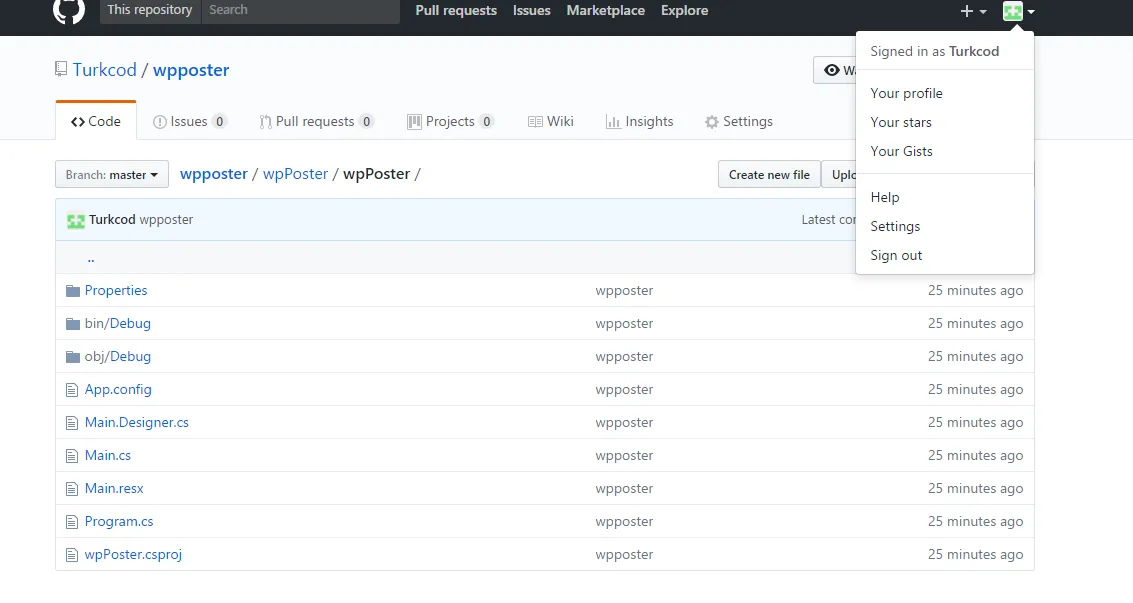This screenshot has height=603, width=1133.
Task: Click the Main.cs file icon
Action: coord(72,456)
